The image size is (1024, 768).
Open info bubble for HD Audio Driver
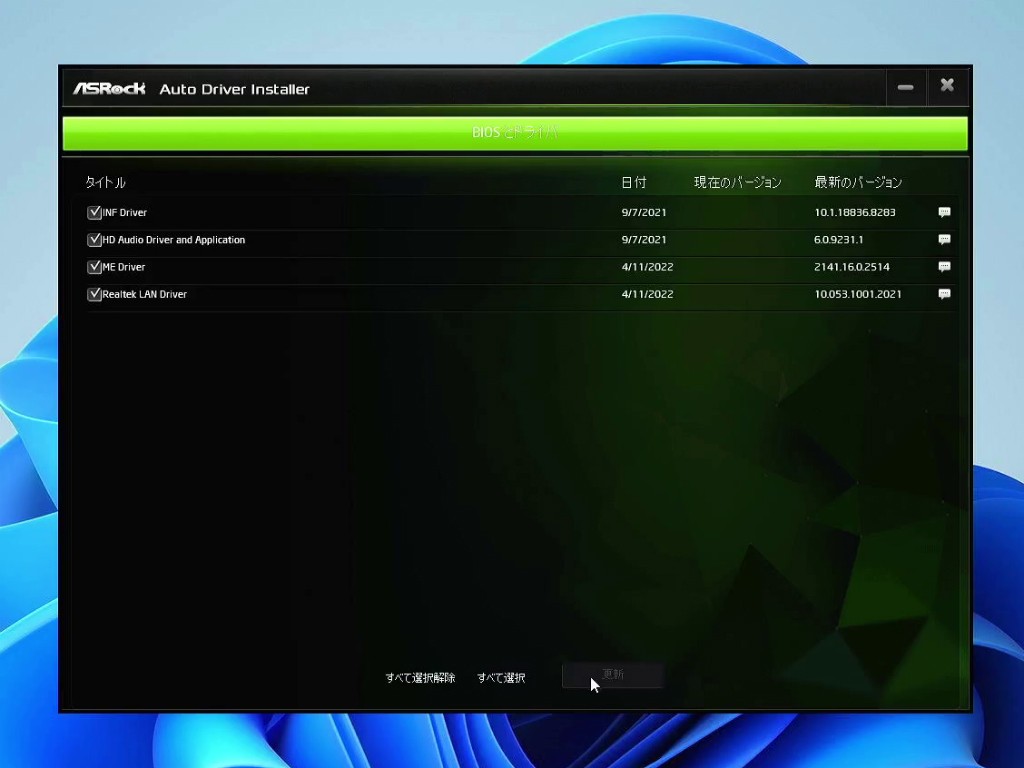(944, 240)
